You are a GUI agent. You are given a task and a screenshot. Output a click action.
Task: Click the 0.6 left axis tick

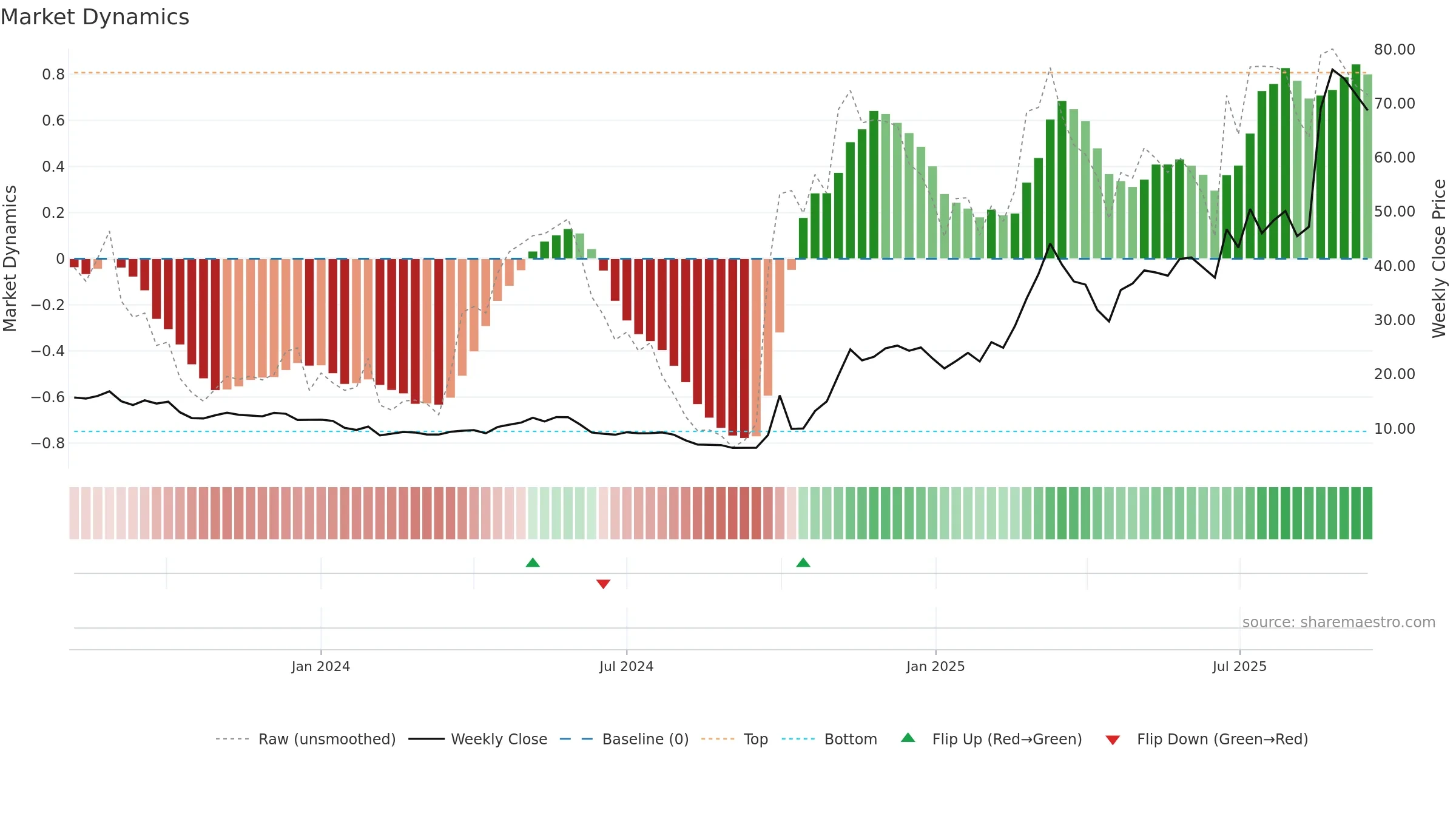click(x=53, y=121)
